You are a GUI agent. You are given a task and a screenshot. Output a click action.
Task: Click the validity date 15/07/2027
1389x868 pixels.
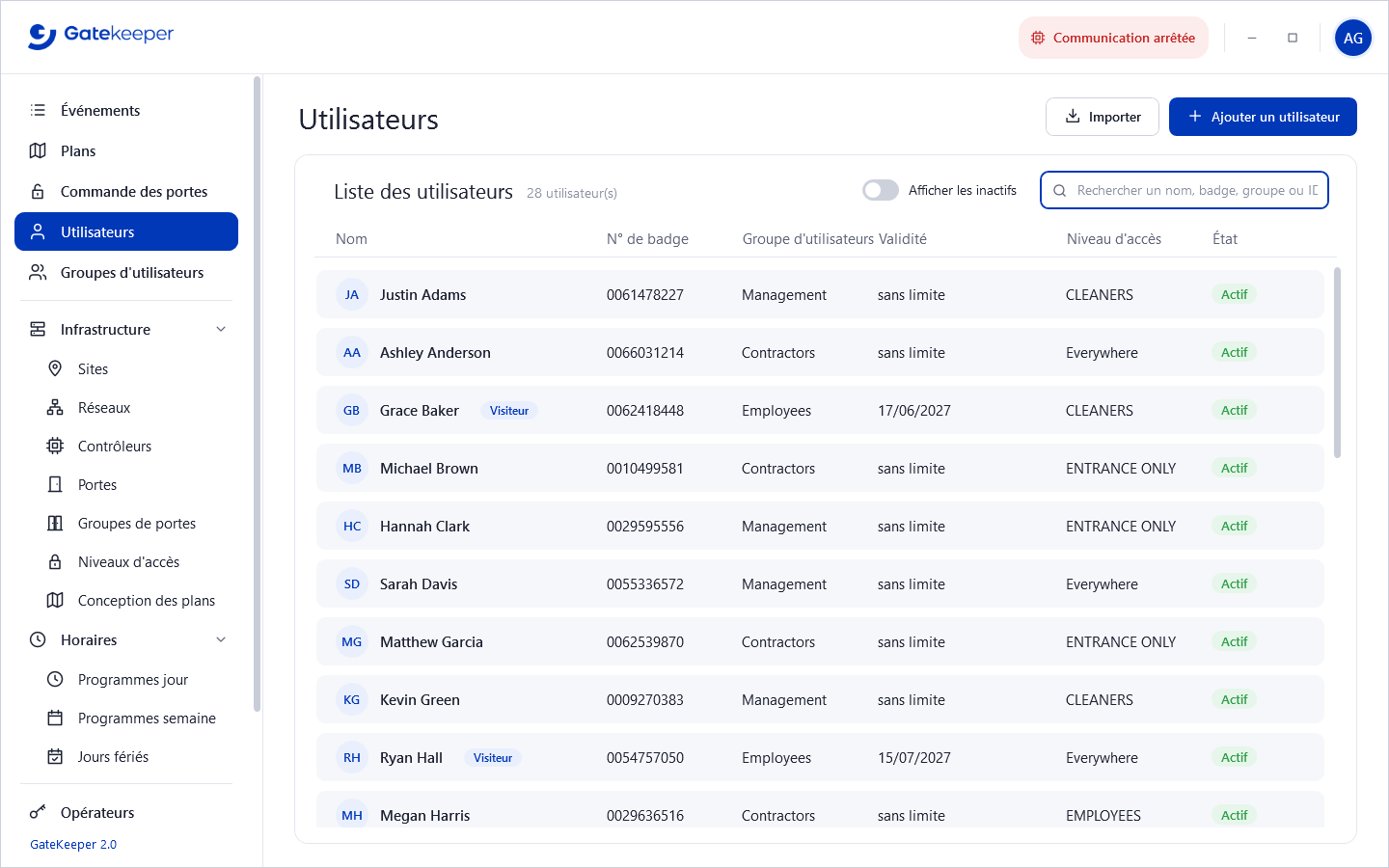tap(914, 758)
